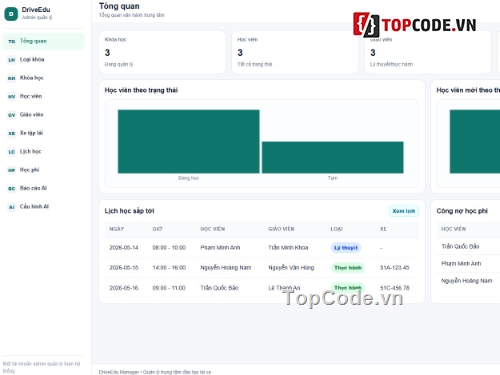
Task: Click student Phạm Minh Anh in schedule
Action: tap(220, 248)
